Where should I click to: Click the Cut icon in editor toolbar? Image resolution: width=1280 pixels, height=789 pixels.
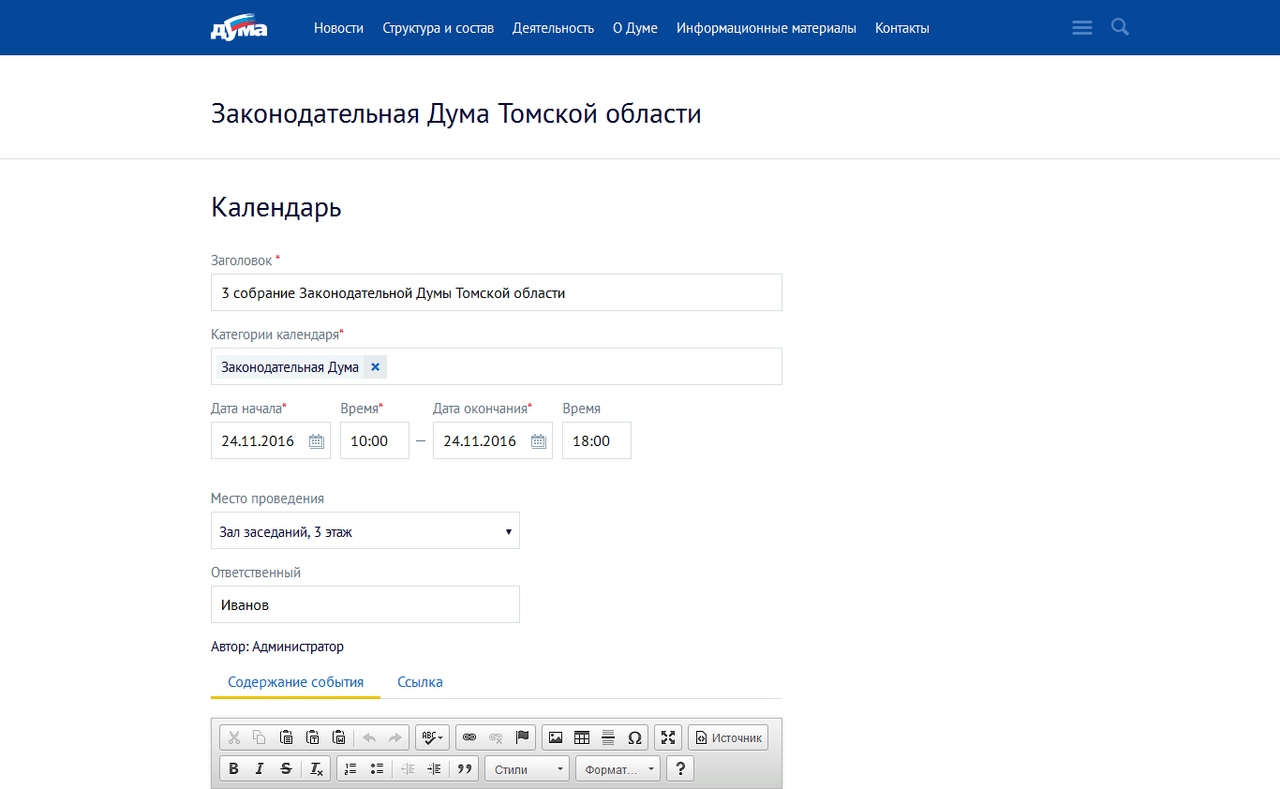pyautogui.click(x=234, y=738)
